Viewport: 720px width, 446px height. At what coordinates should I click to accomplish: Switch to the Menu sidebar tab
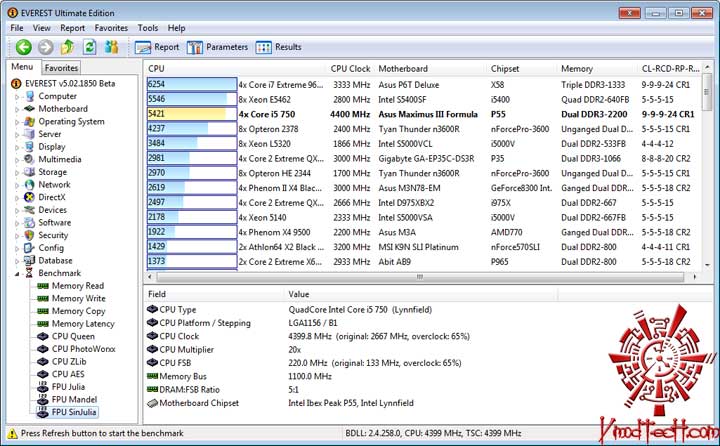pos(22,67)
